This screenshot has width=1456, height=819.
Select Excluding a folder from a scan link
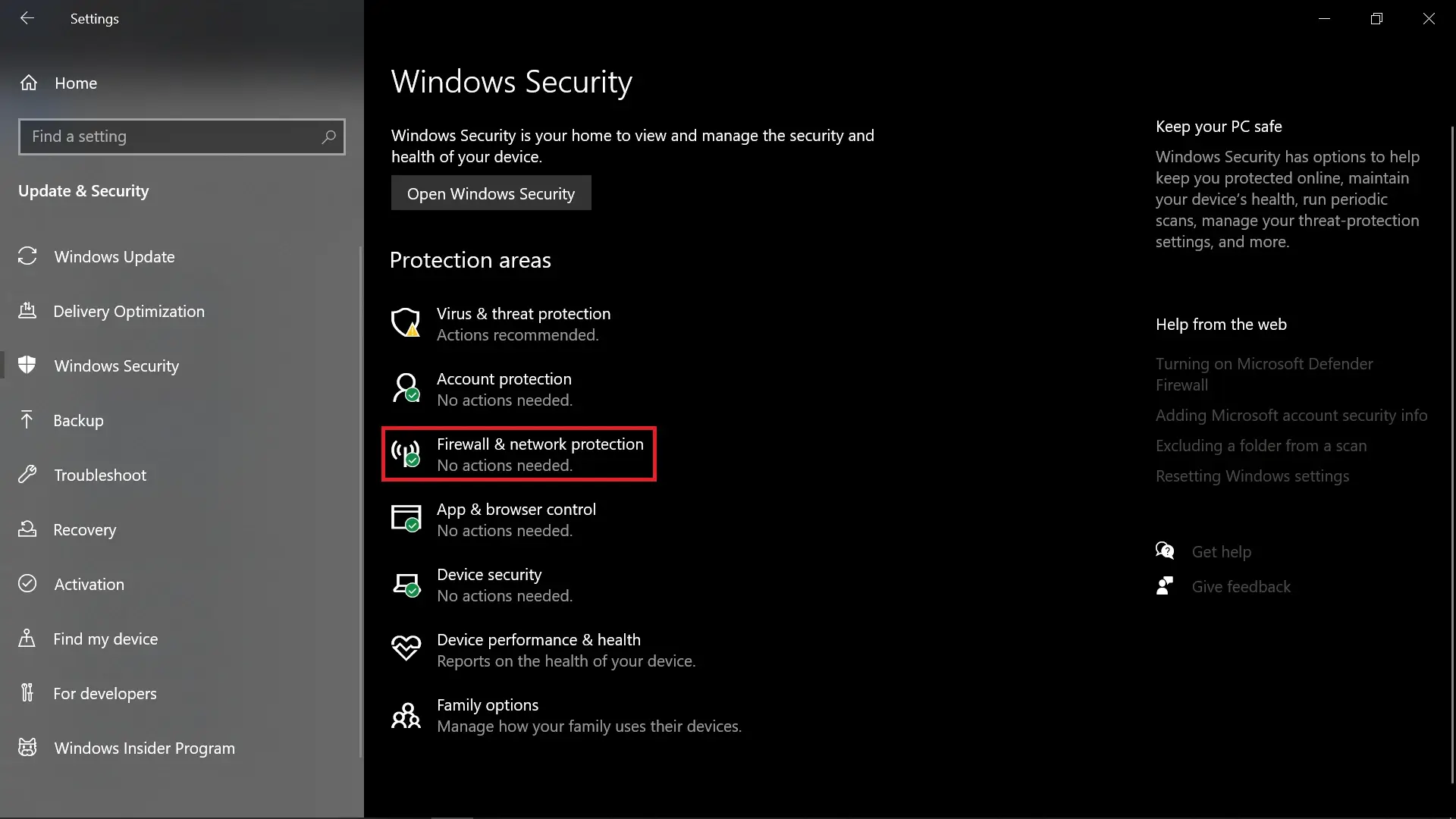tap(1261, 445)
